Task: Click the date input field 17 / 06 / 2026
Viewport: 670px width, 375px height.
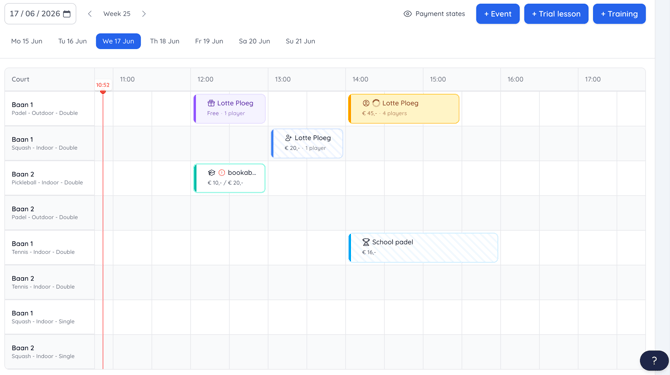Action: pyautogui.click(x=40, y=14)
